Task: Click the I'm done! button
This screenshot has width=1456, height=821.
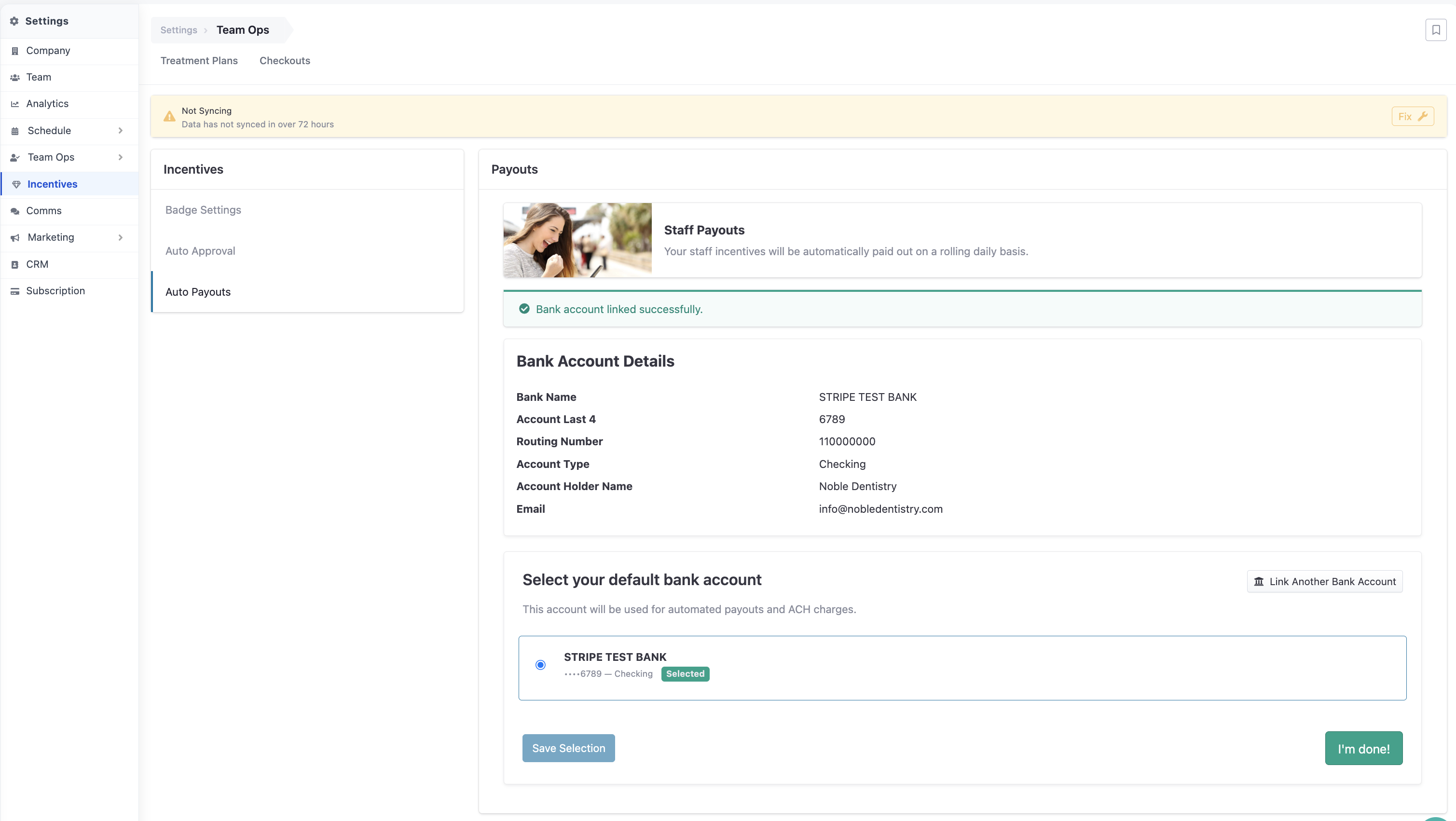Action: point(1363,748)
